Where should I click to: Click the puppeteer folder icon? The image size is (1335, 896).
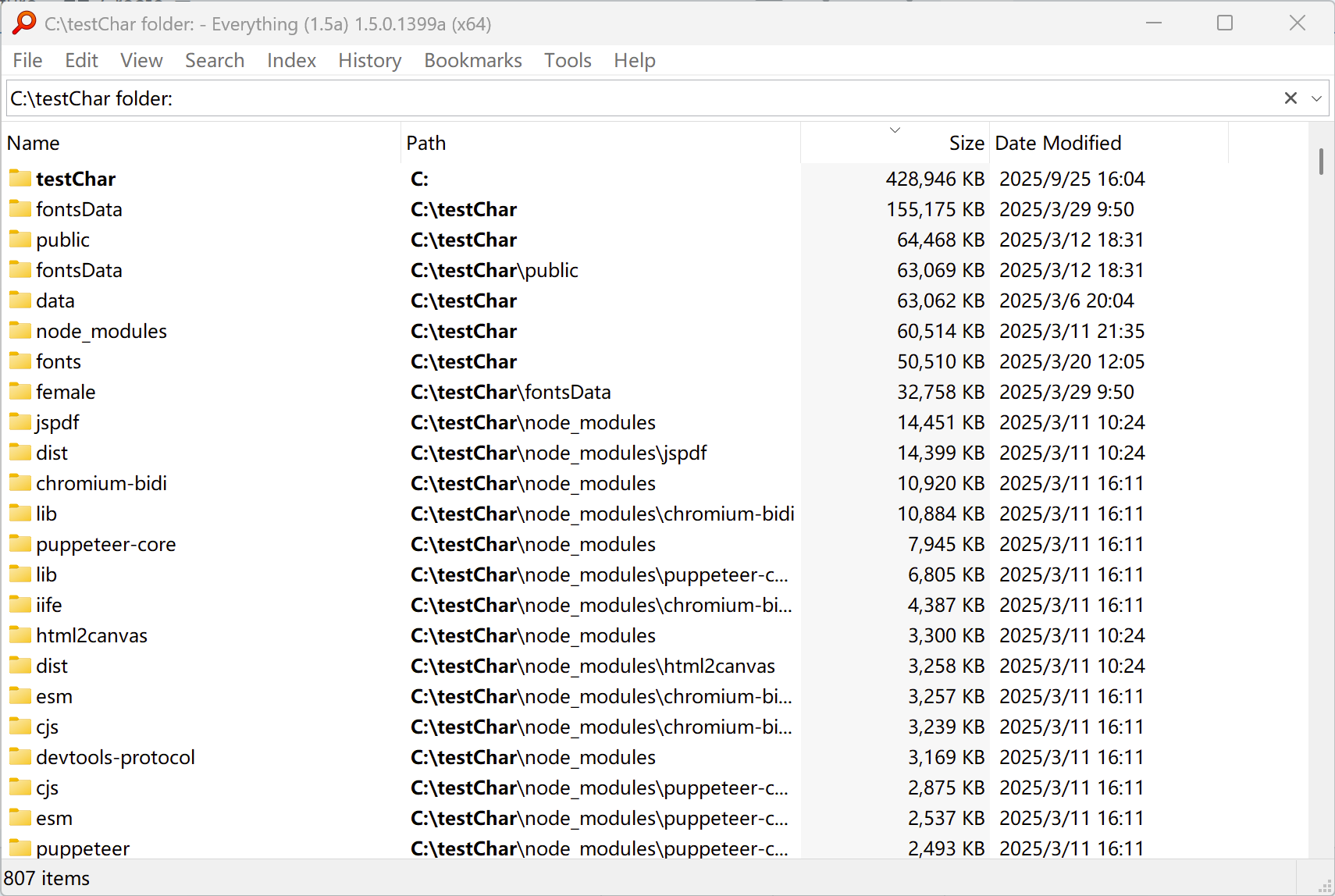click(x=20, y=848)
